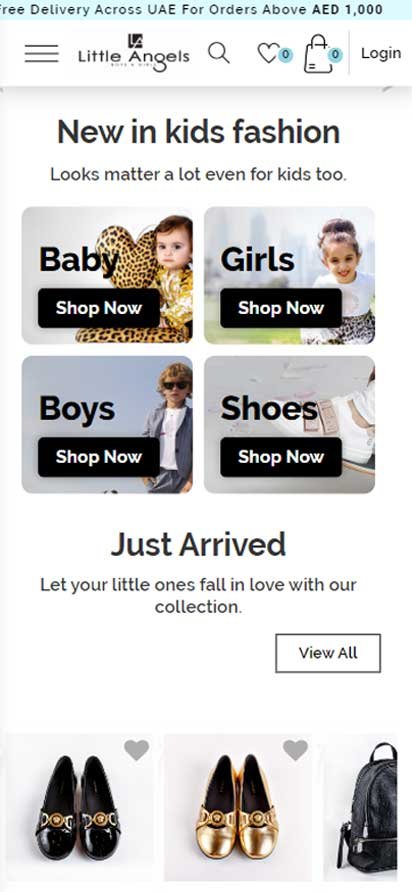Viewport: 412px width, 892px height.
Task: Click the Little Angels logo
Action: point(134,53)
